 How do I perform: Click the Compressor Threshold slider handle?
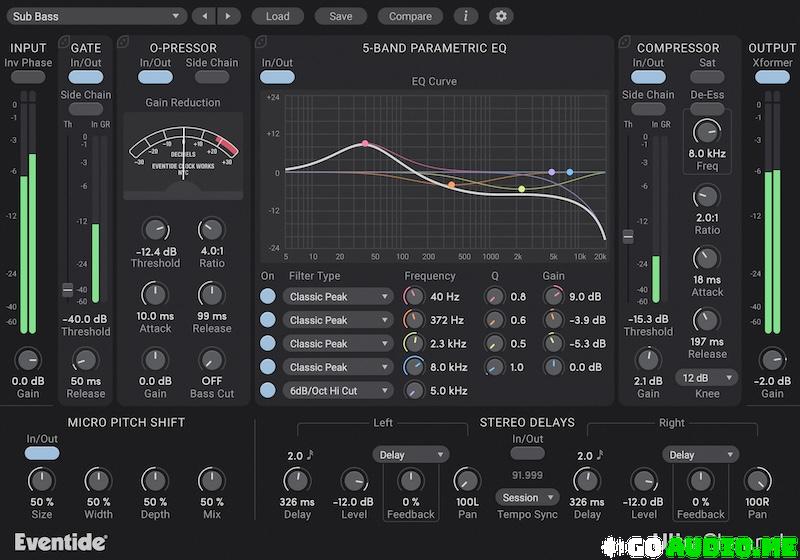pos(628,236)
